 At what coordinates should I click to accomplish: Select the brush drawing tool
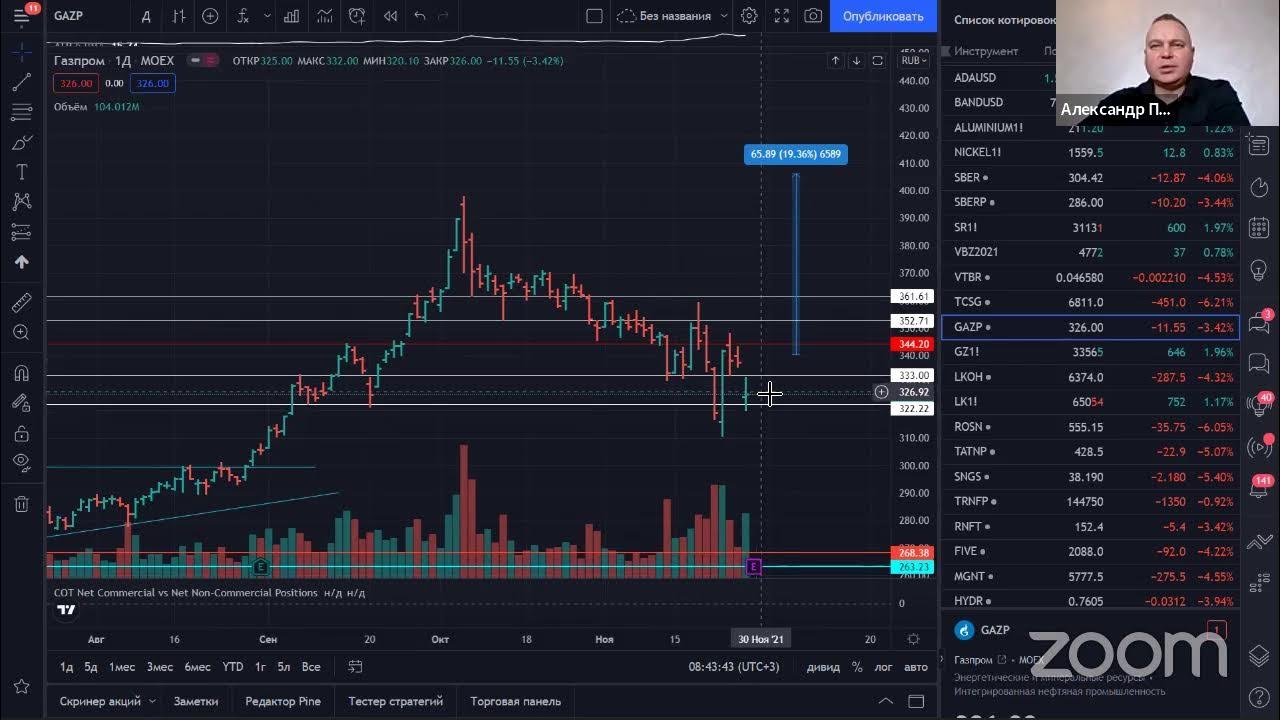click(x=21, y=143)
